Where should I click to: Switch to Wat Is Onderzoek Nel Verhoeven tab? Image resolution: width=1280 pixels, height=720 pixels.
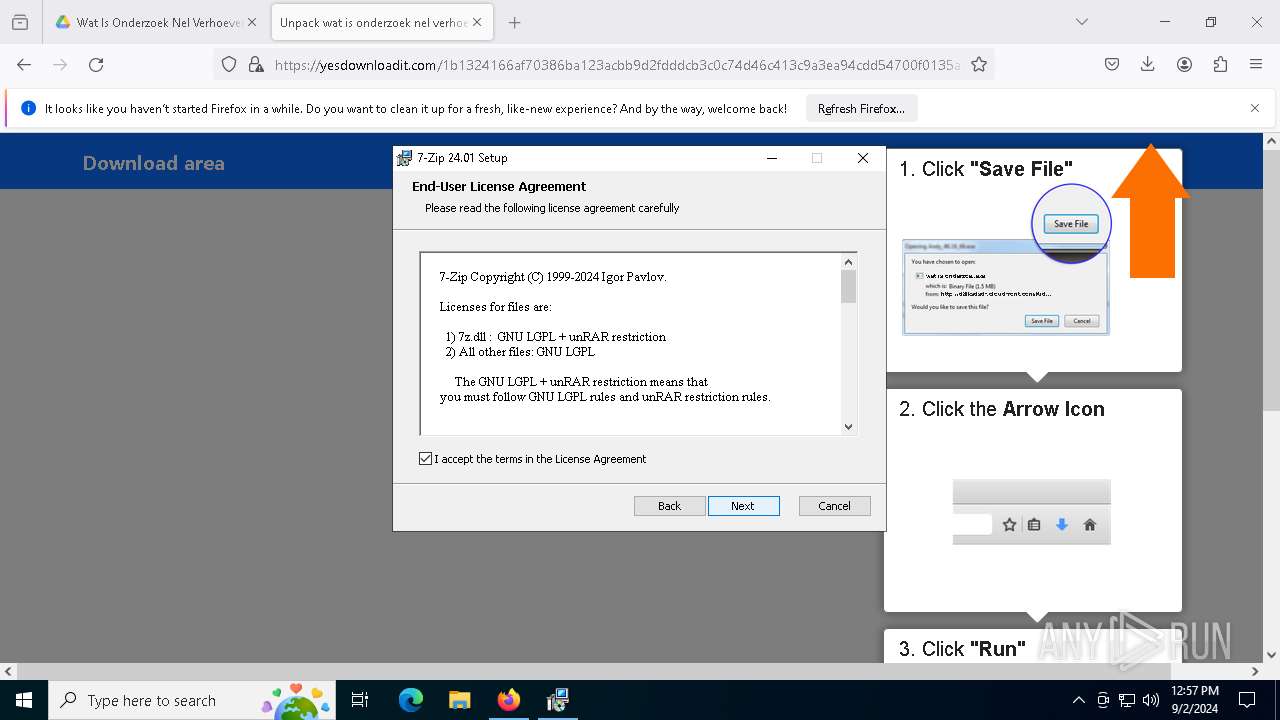(148, 22)
